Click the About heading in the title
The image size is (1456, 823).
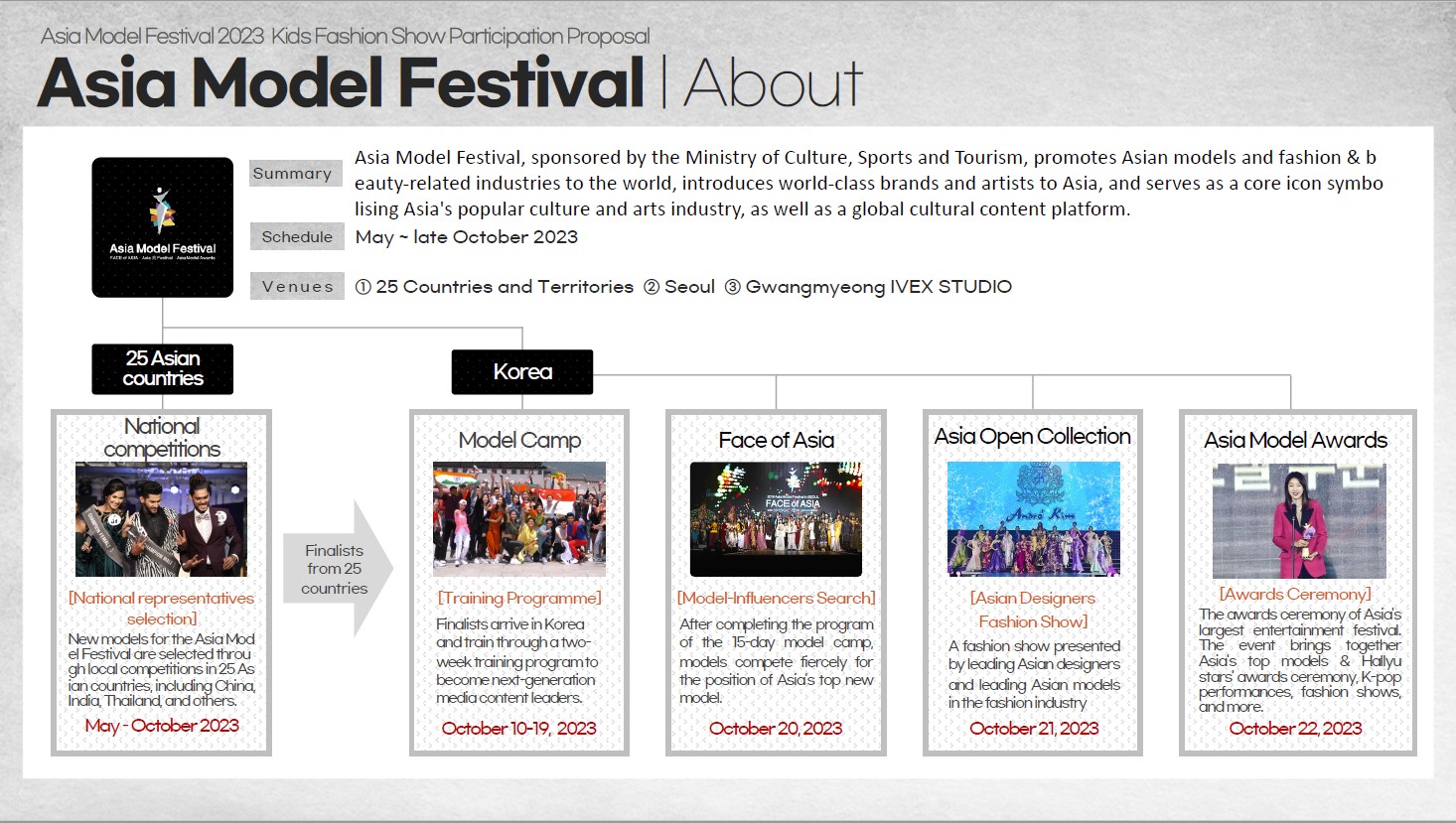(774, 83)
